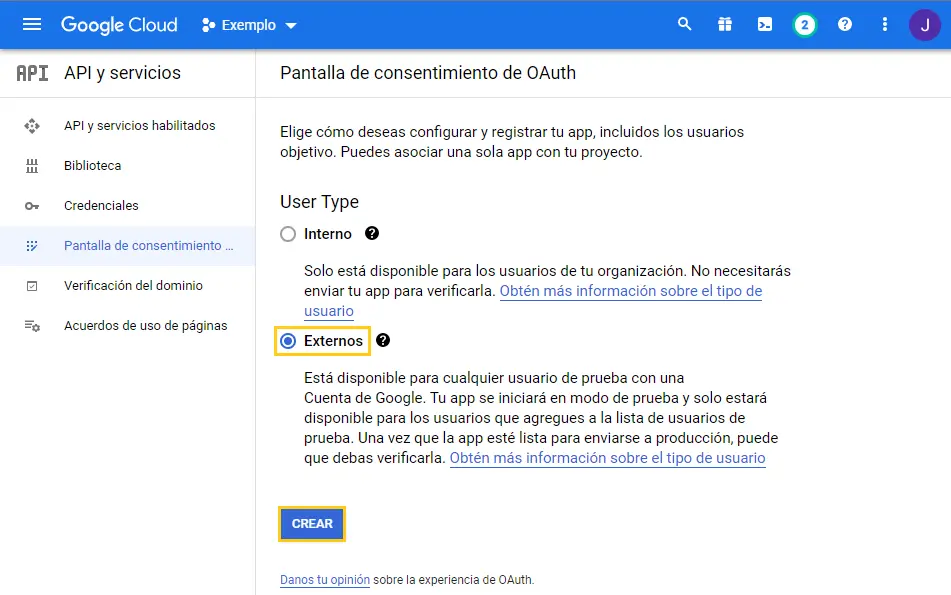Click Verificación del dominio checkbox icon
Image resolution: width=951 pixels, height=595 pixels.
tap(32, 286)
